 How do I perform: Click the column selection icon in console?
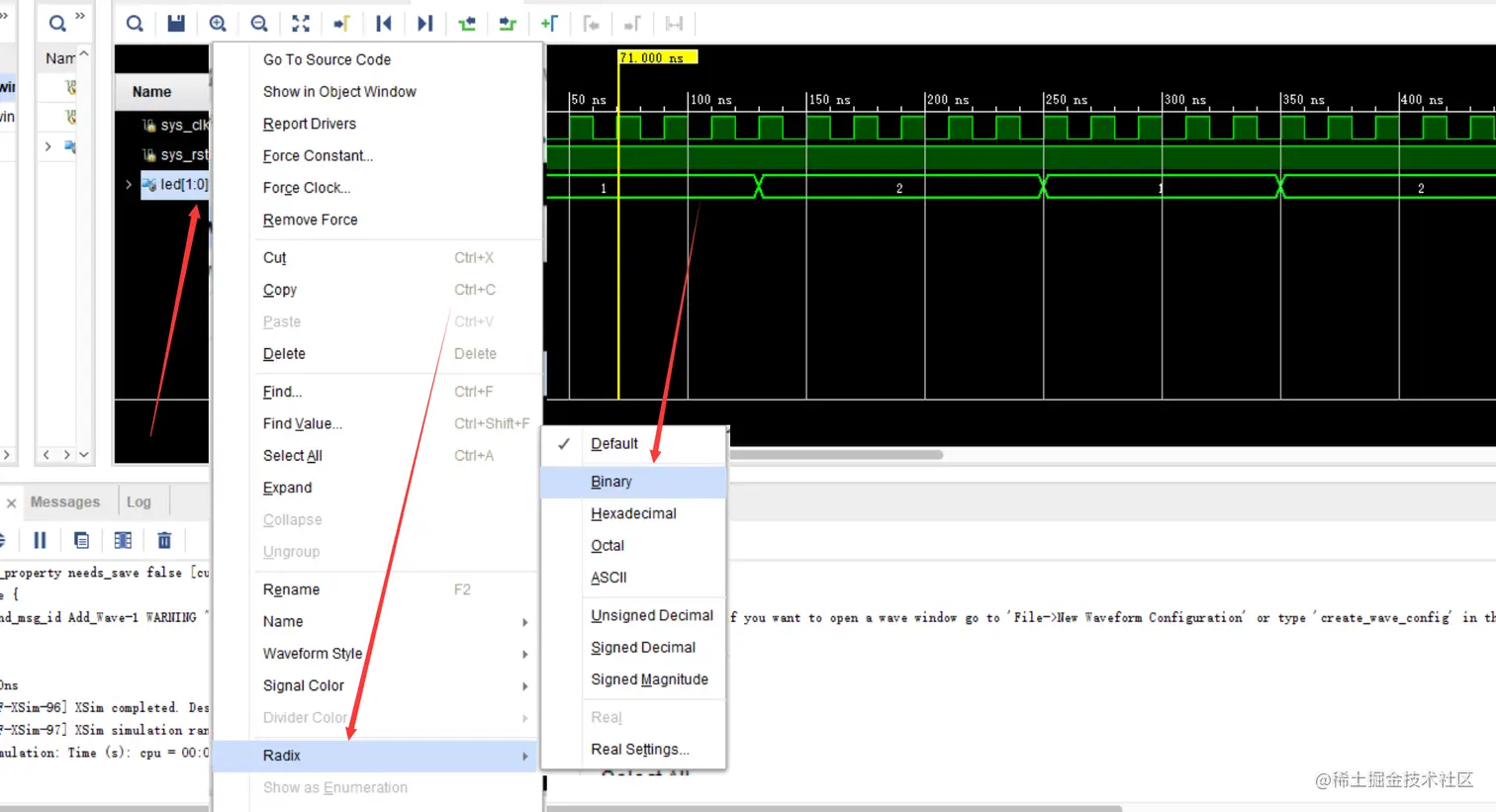coord(123,540)
